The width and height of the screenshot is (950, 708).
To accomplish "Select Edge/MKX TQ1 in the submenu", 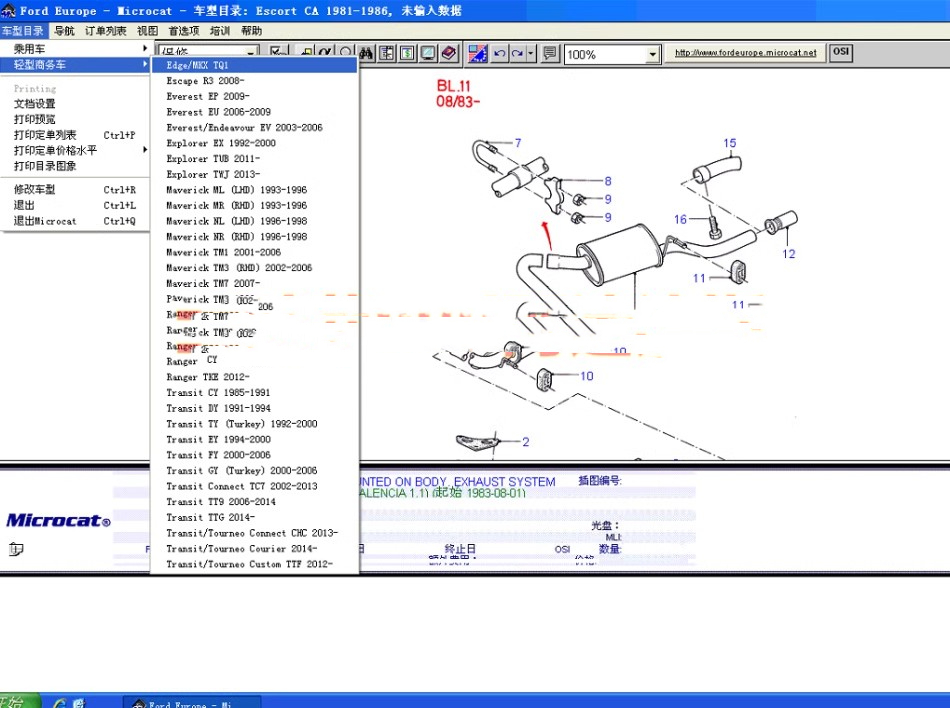I will (254, 65).
